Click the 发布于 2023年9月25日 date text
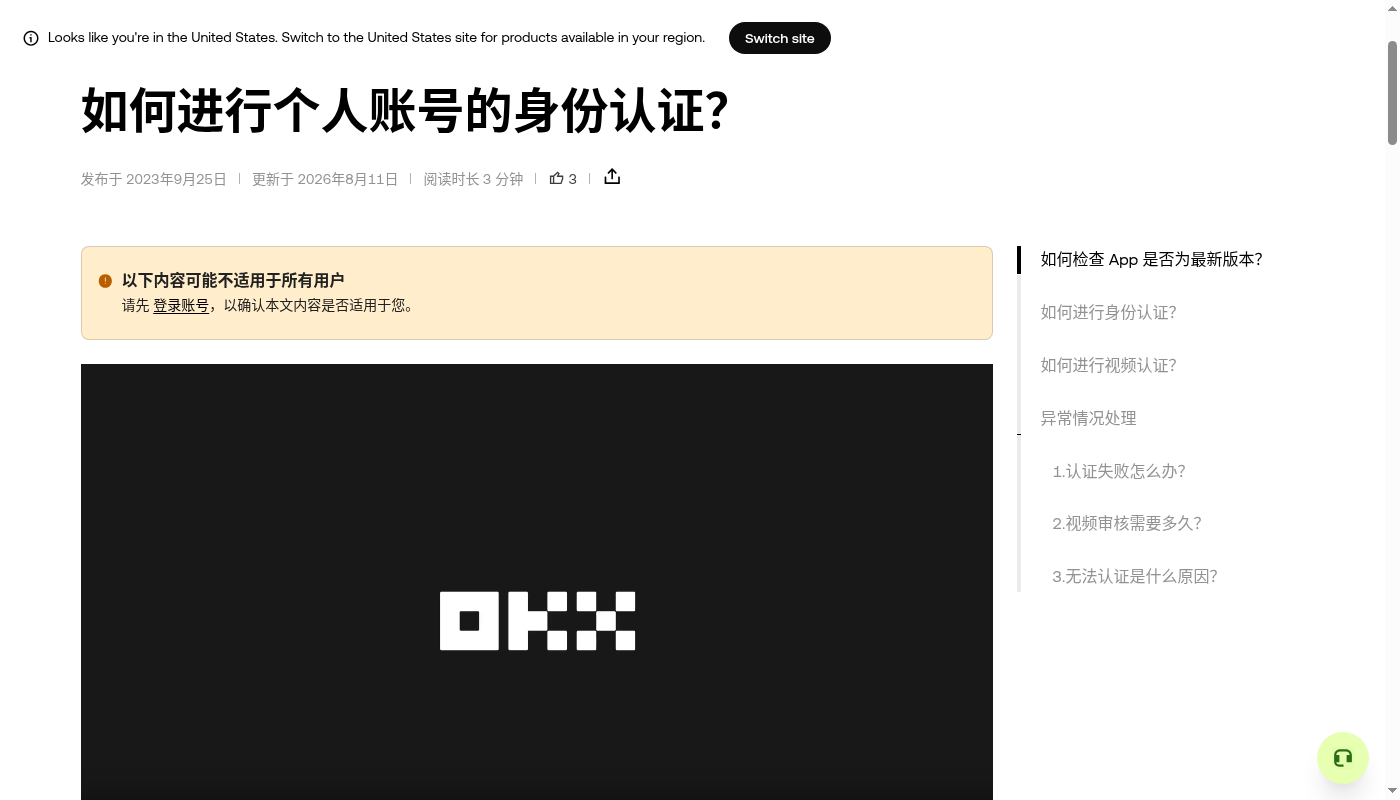Image resolution: width=1400 pixels, height=800 pixels. pos(154,179)
